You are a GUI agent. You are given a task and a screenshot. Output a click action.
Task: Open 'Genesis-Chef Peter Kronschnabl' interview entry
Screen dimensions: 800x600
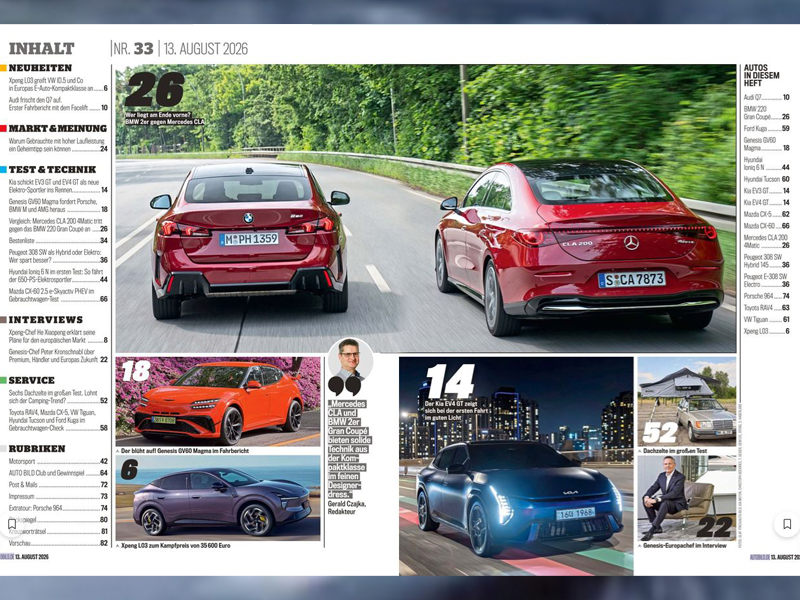click(58, 356)
